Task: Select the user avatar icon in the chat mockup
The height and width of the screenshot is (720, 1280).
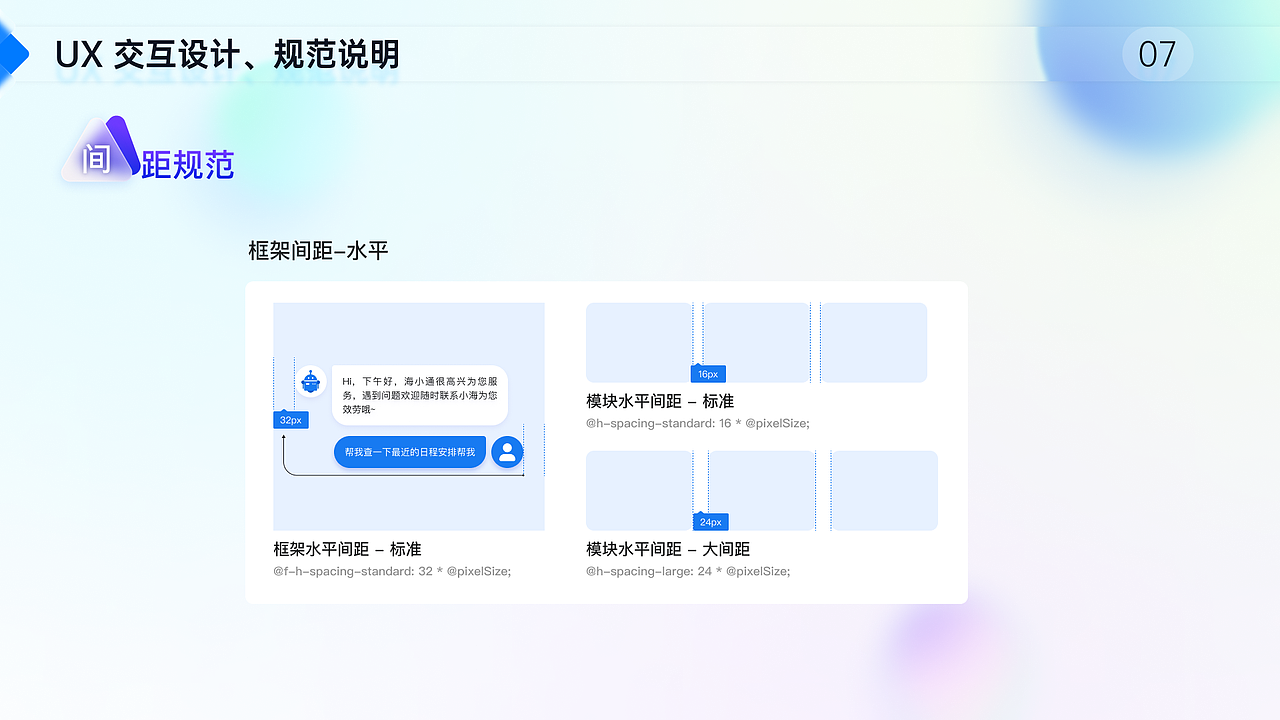Action: point(506,451)
